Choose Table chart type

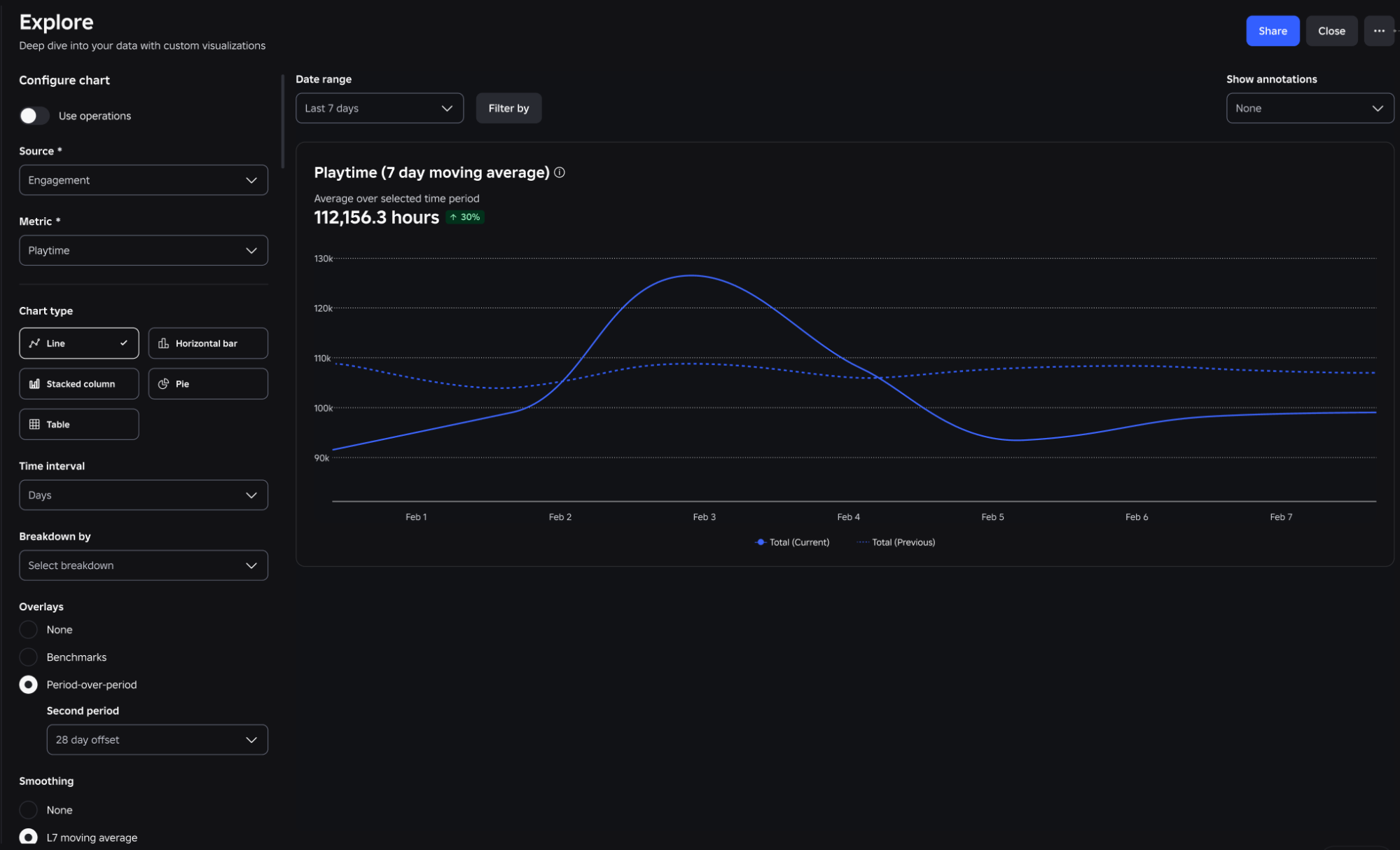point(79,425)
